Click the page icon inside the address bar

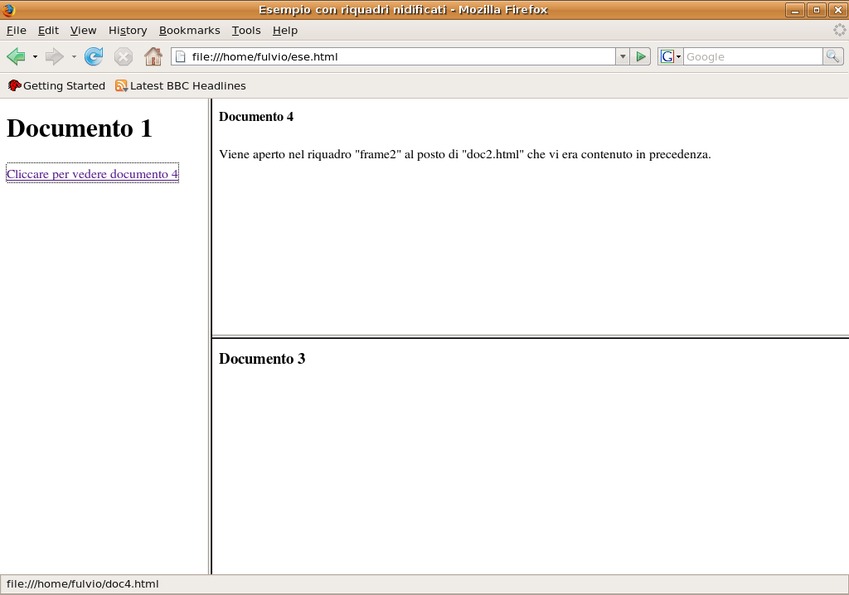pyautogui.click(x=180, y=56)
